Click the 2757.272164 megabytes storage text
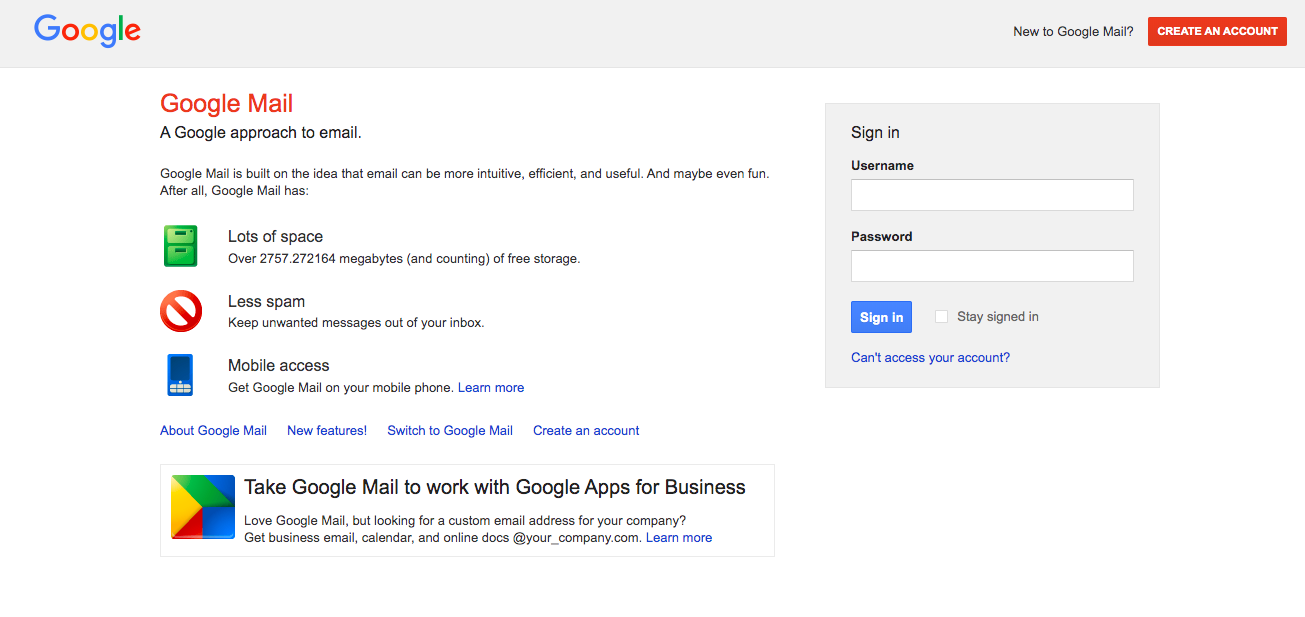The width and height of the screenshot is (1305, 617). click(x=404, y=259)
